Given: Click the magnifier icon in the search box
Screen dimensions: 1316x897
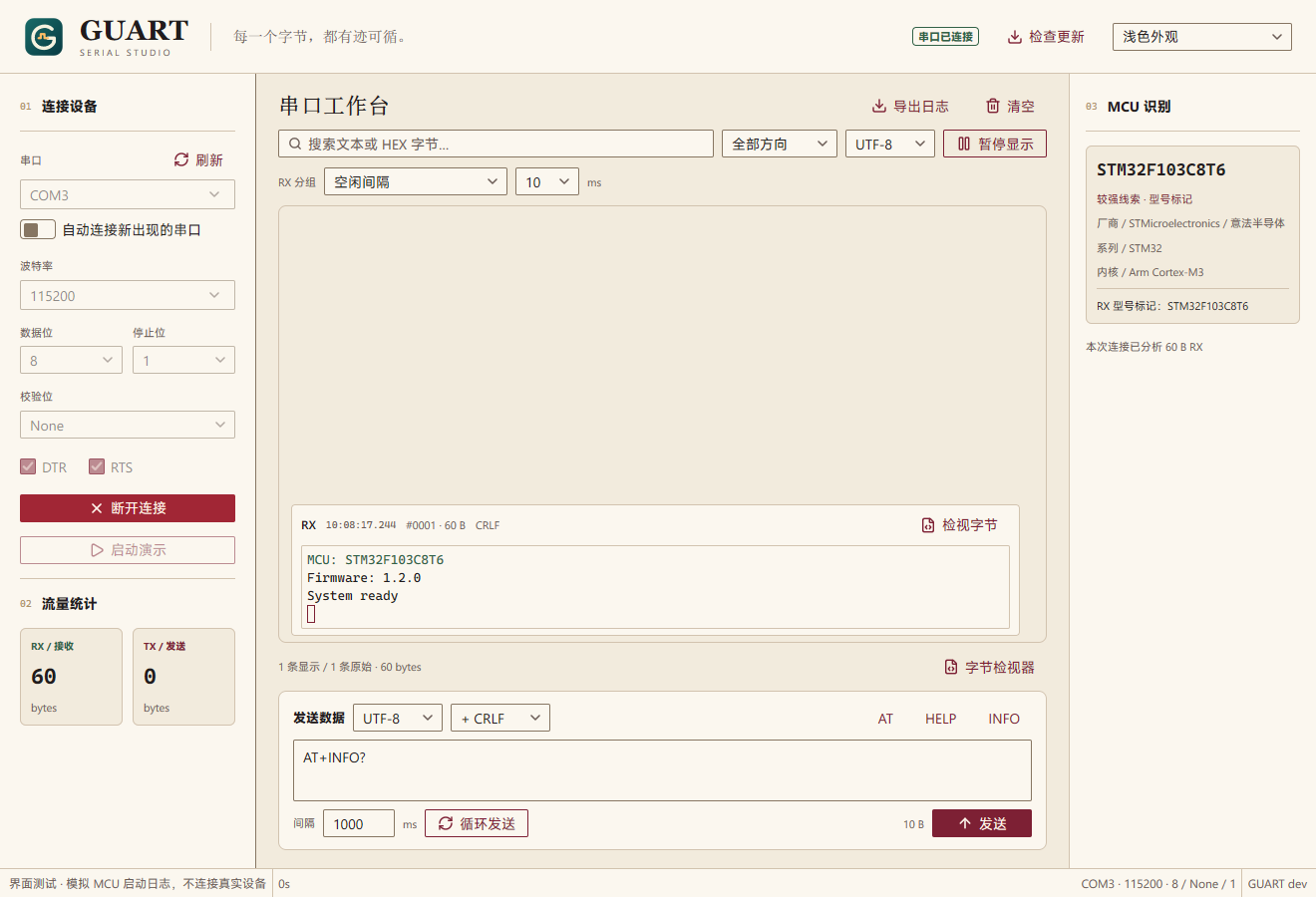Looking at the screenshot, I should click(295, 144).
